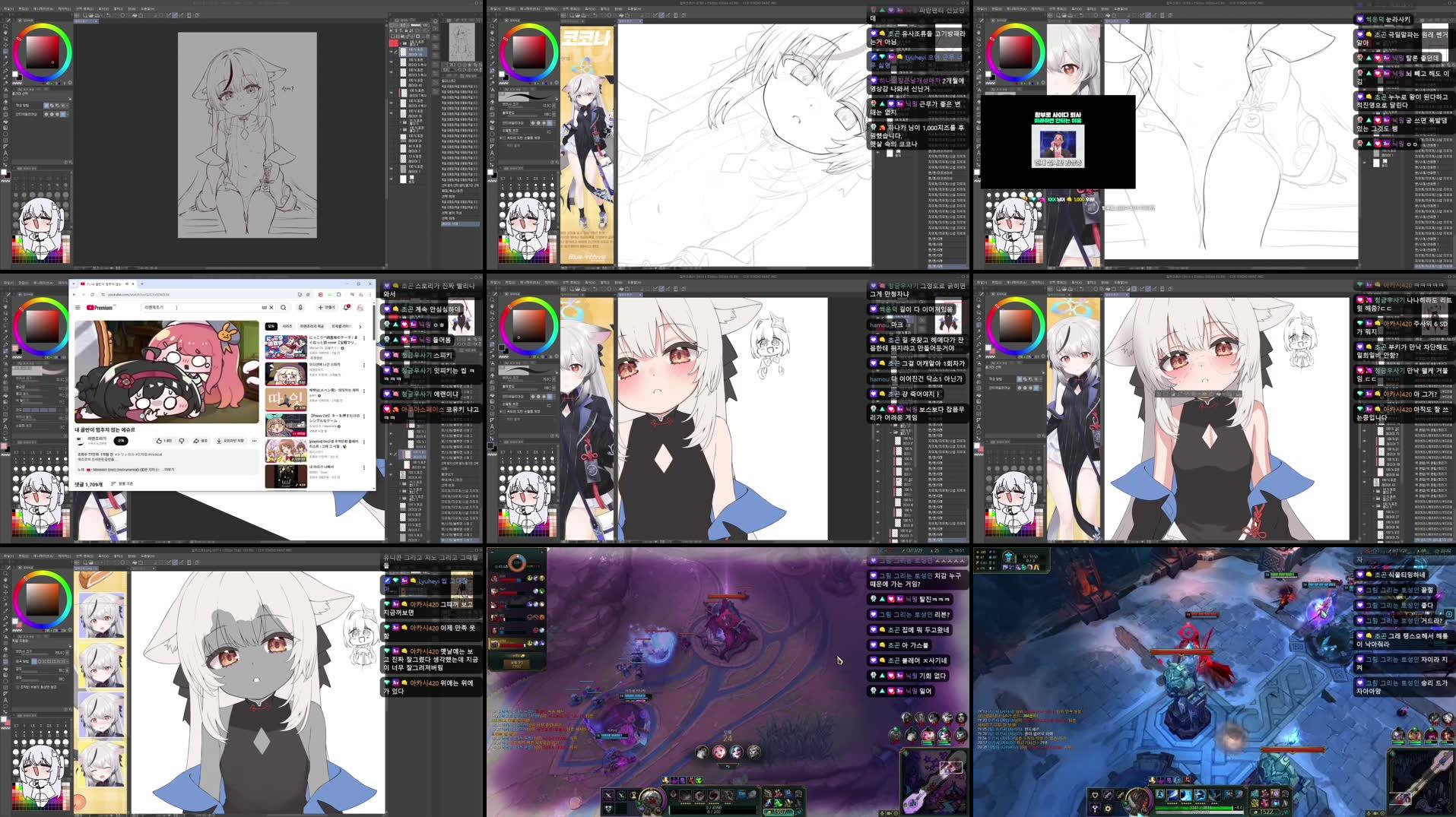Image resolution: width=1456 pixels, height=817 pixels.
Task: Enable the 모두 filter chip above YouTube recommendations
Action: 271,327
